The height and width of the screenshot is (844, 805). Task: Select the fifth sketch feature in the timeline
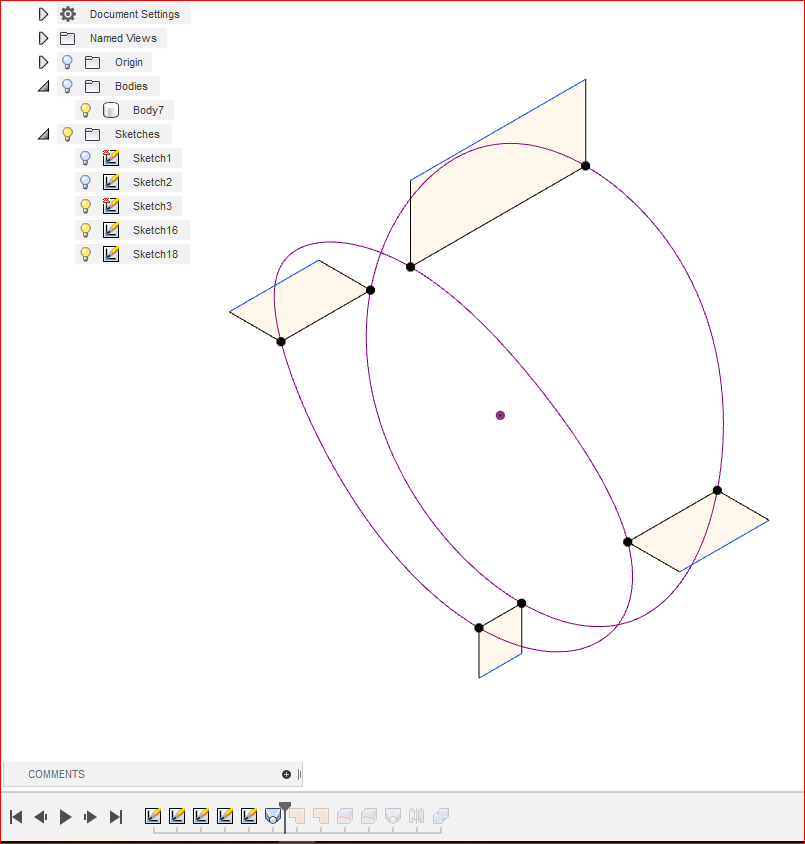pos(249,816)
